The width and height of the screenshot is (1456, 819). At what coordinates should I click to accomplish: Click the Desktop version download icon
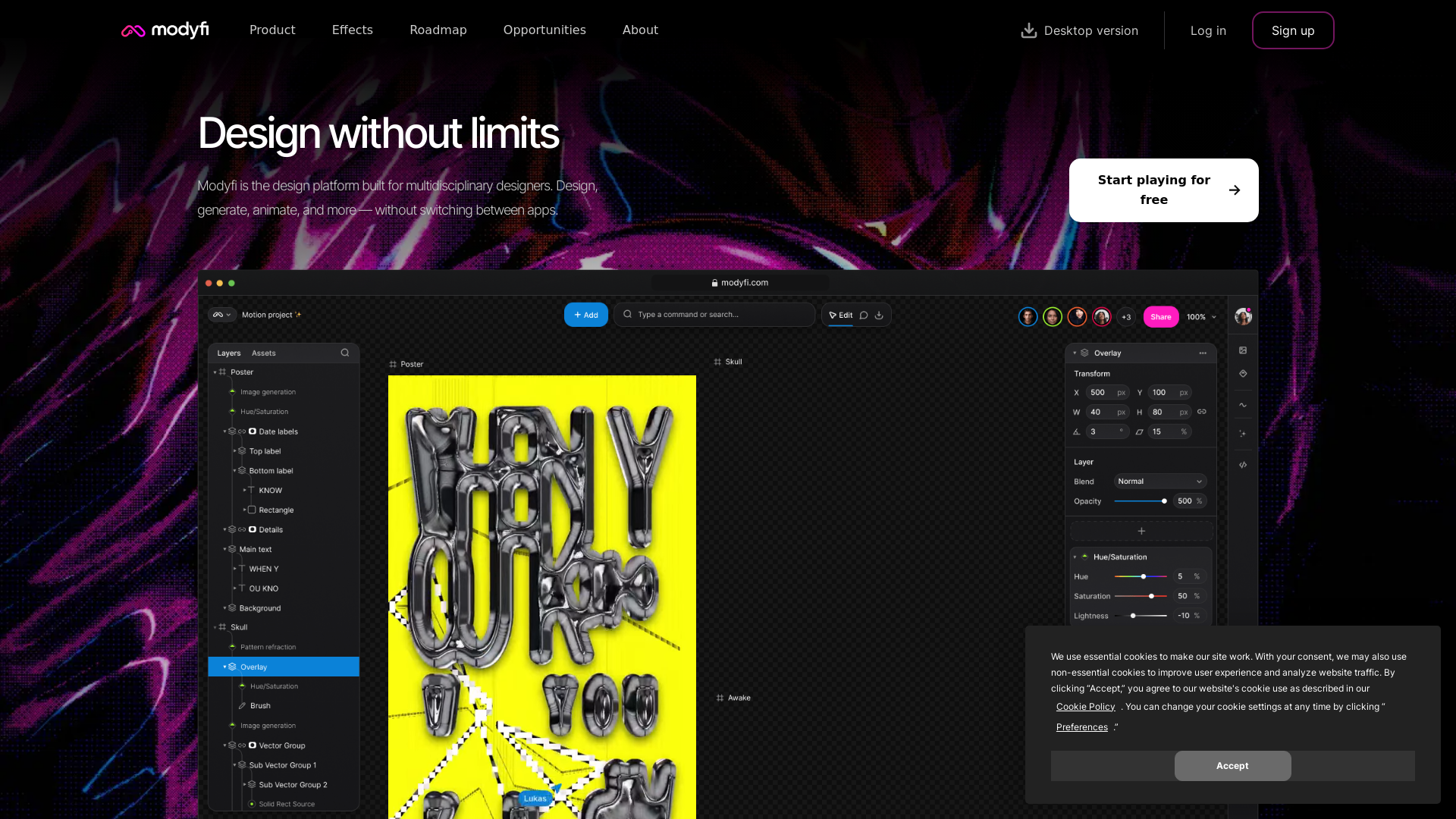1028,30
